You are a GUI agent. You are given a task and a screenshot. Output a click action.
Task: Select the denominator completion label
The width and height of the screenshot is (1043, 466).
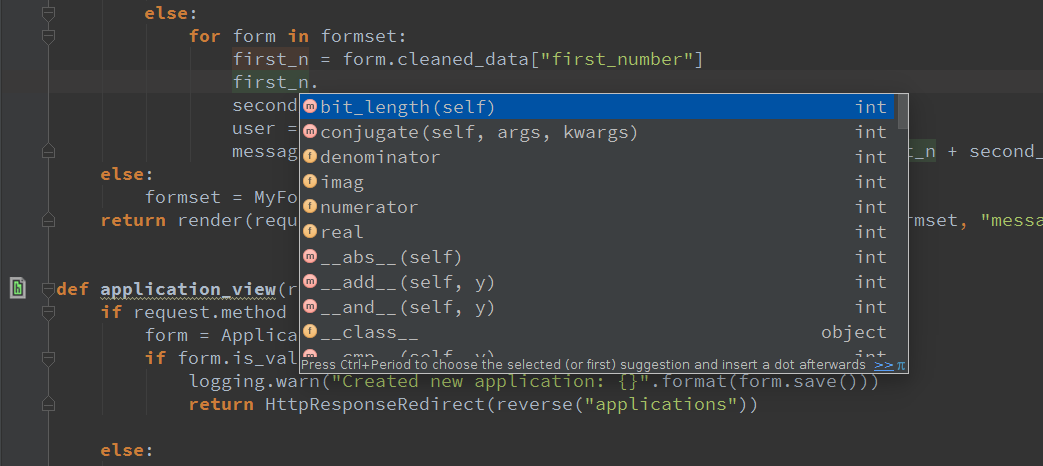[380, 157]
